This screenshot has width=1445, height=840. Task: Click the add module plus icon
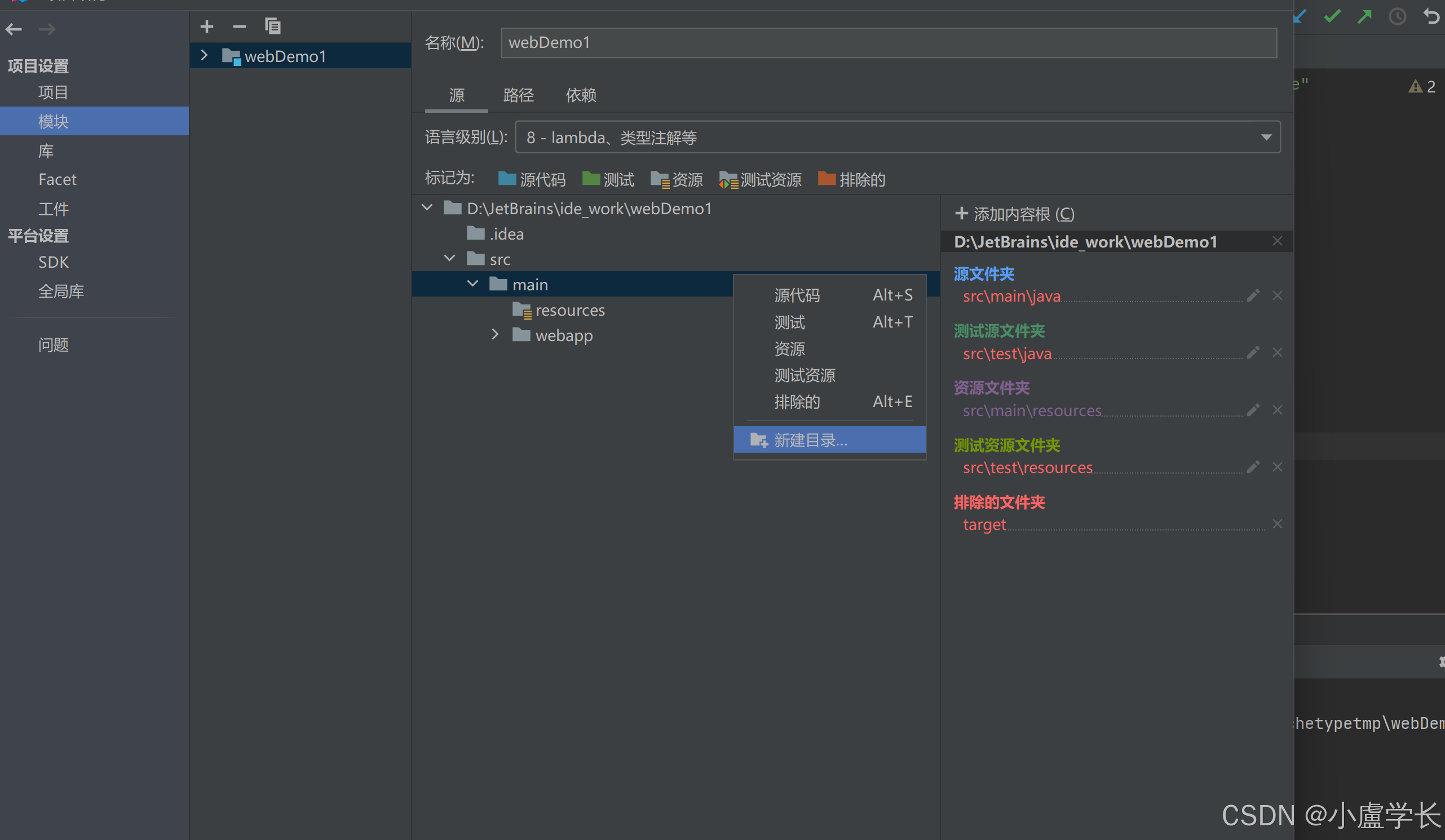[x=207, y=26]
